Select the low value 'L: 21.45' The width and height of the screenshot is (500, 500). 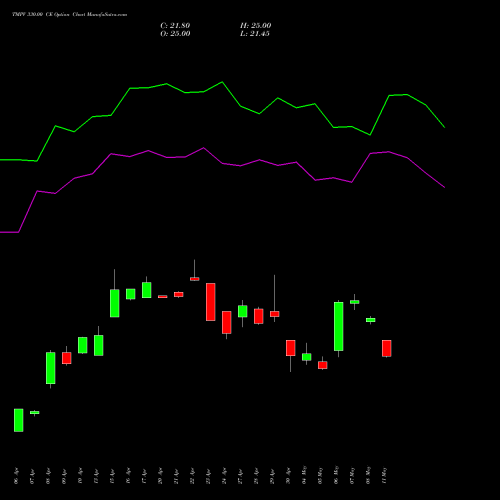[x=255, y=34]
